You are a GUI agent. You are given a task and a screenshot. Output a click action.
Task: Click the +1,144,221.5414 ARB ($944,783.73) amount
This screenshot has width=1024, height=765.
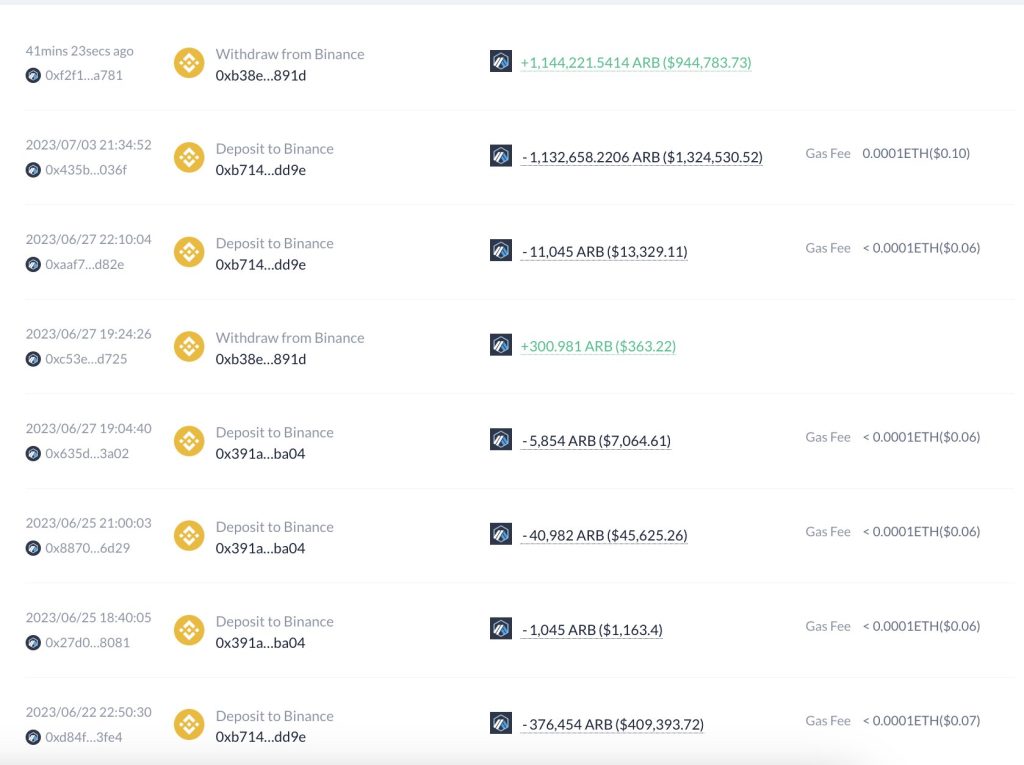tap(636, 63)
